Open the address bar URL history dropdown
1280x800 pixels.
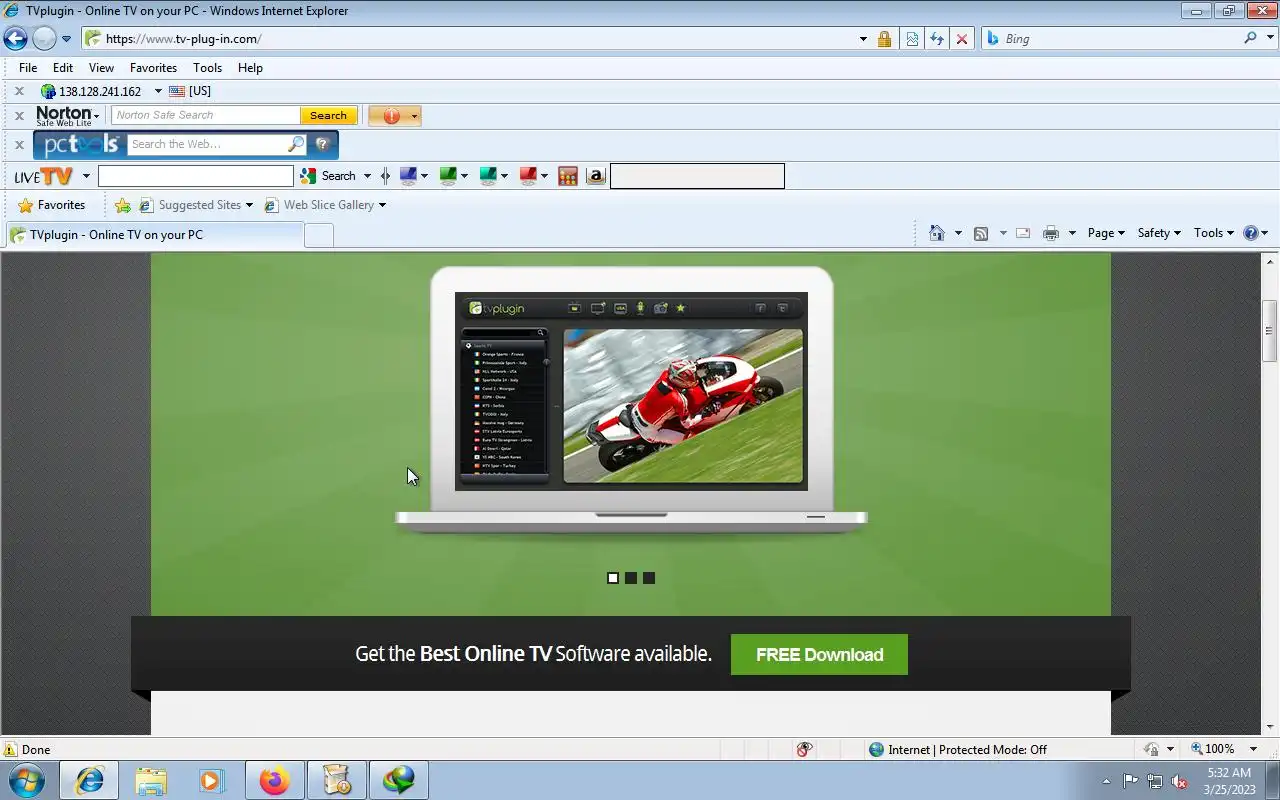tap(863, 39)
